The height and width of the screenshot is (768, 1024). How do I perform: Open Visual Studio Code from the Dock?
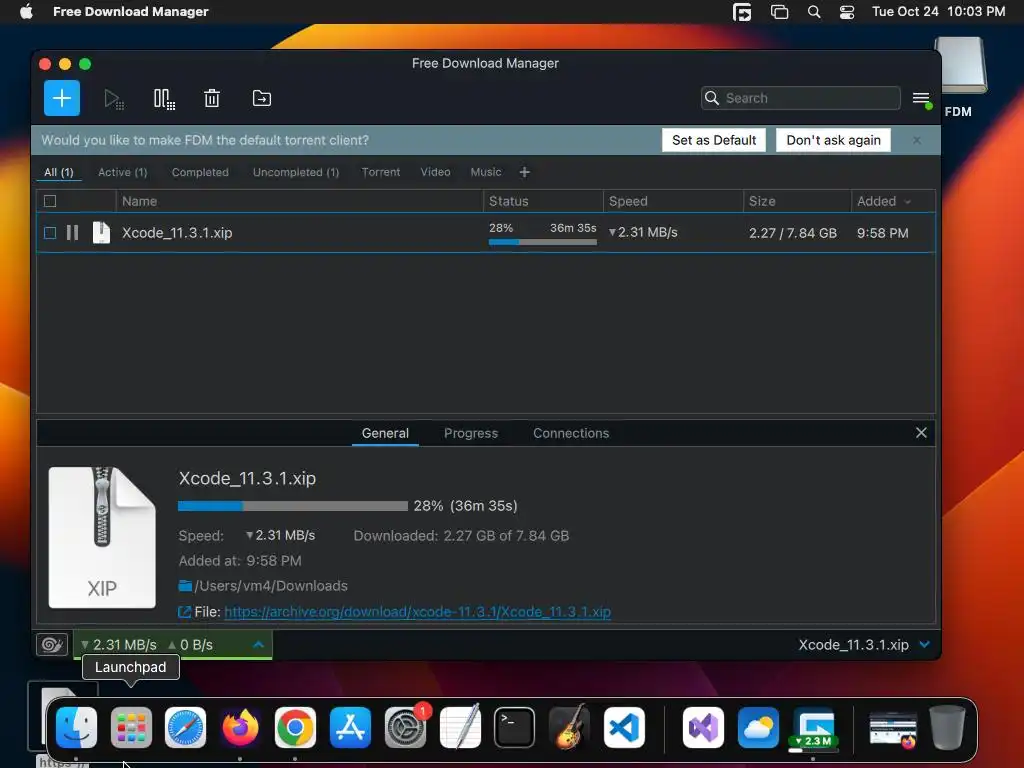coord(624,728)
